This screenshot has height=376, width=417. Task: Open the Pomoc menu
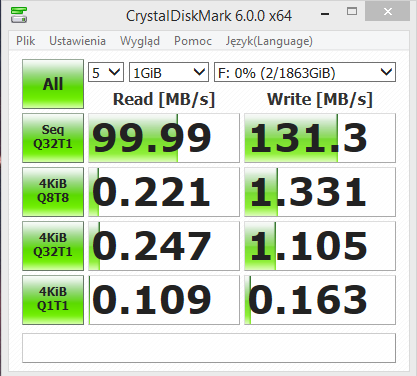pos(193,41)
